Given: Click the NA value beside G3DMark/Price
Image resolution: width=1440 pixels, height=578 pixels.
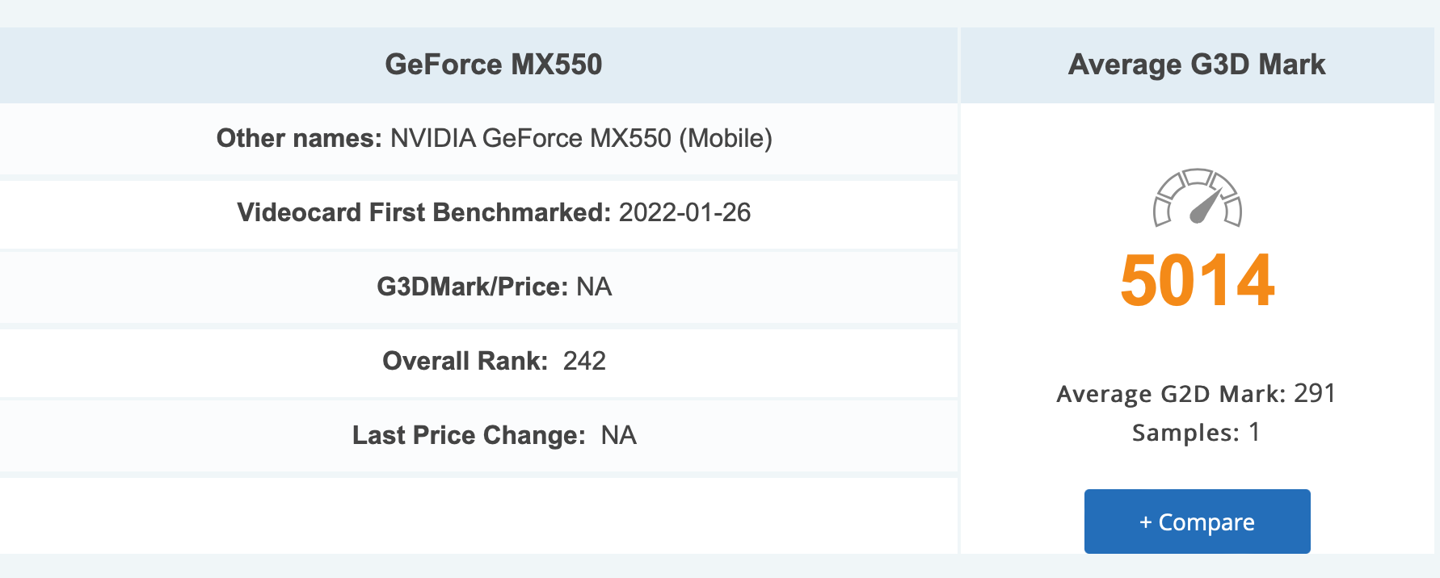Looking at the screenshot, I should [x=594, y=287].
